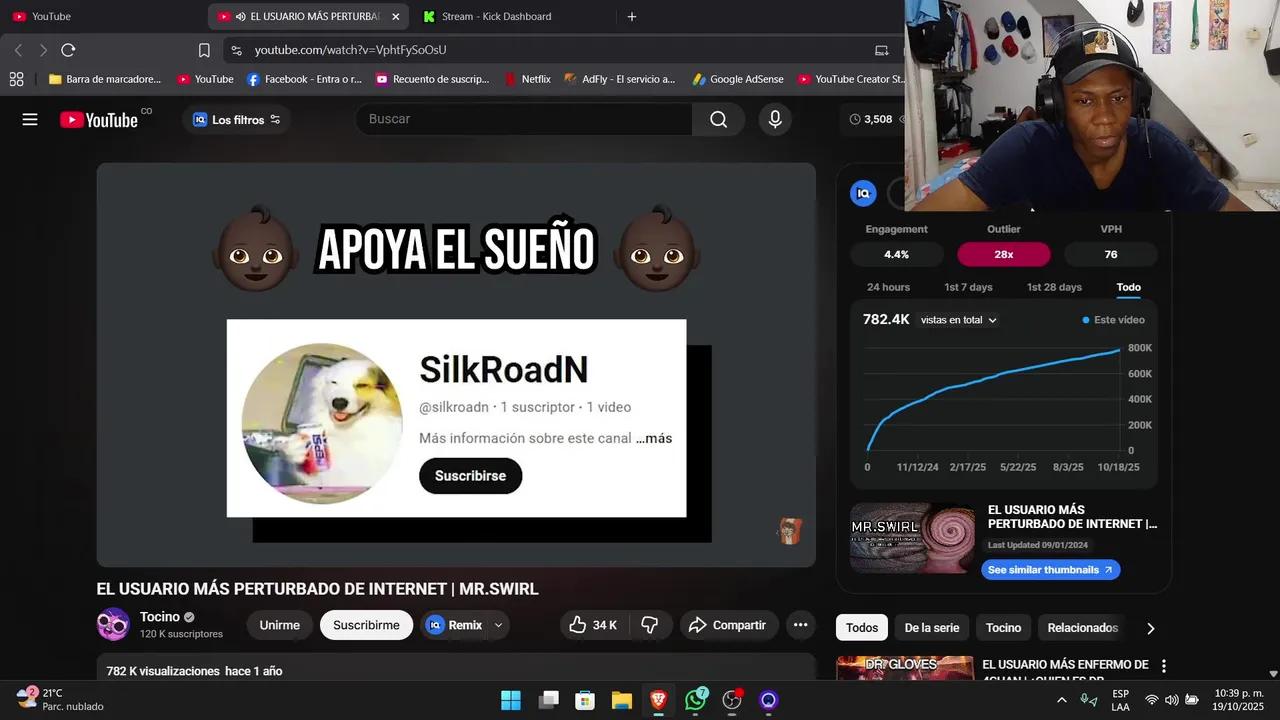Image resolution: width=1280 pixels, height=720 pixels.
Task: Open the Netflix bookmark
Action: pos(527,79)
